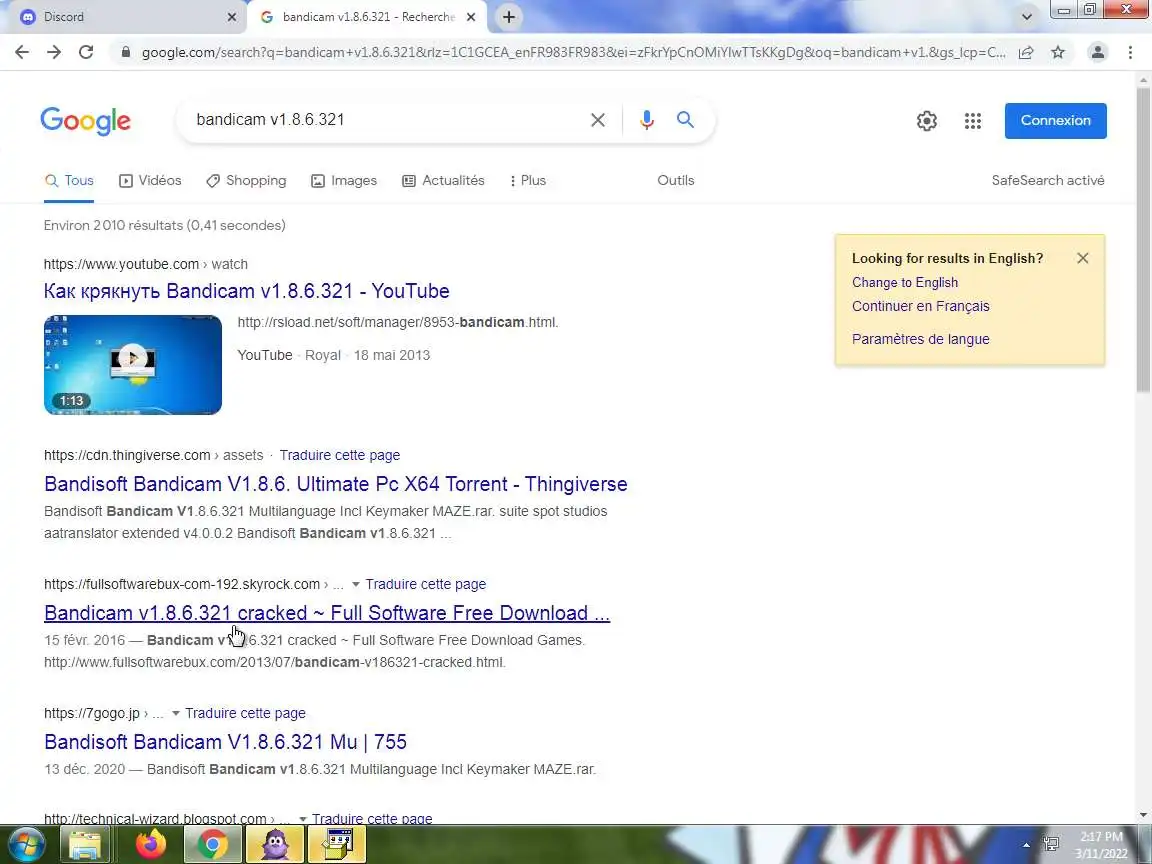The height and width of the screenshot is (864, 1152).
Task: Open the YouTube Bandicam v1.8.6.321 result
Action: coord(247,291)
